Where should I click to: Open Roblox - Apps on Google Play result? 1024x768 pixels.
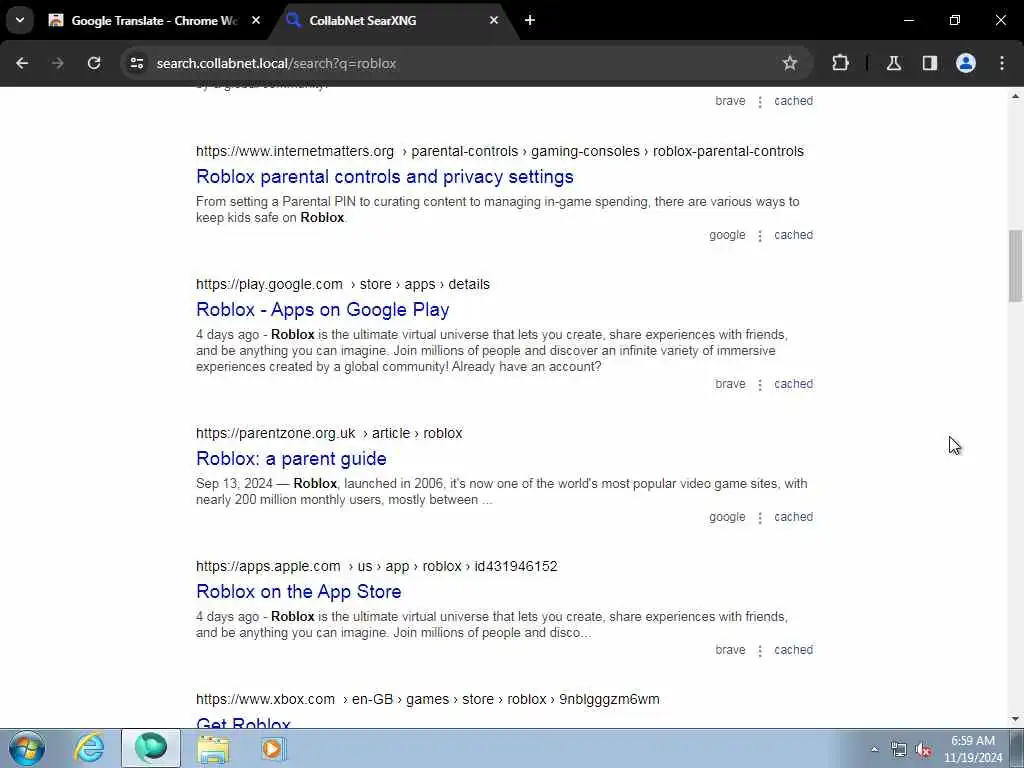click(323, 310)
